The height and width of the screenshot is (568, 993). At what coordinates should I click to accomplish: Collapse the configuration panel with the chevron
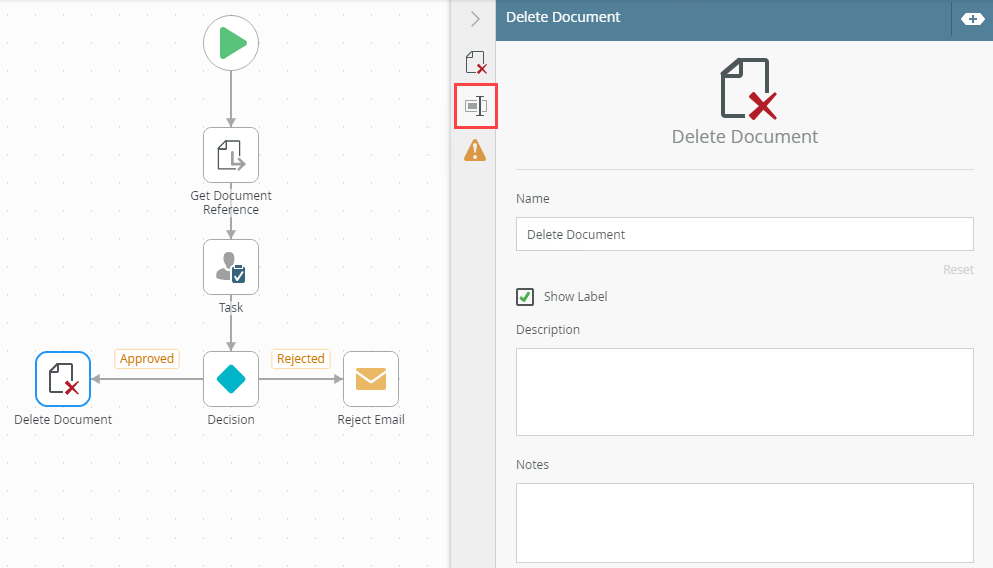(475, 18)
